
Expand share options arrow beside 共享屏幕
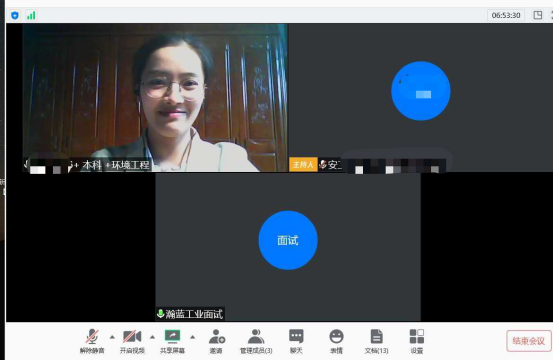193,337
